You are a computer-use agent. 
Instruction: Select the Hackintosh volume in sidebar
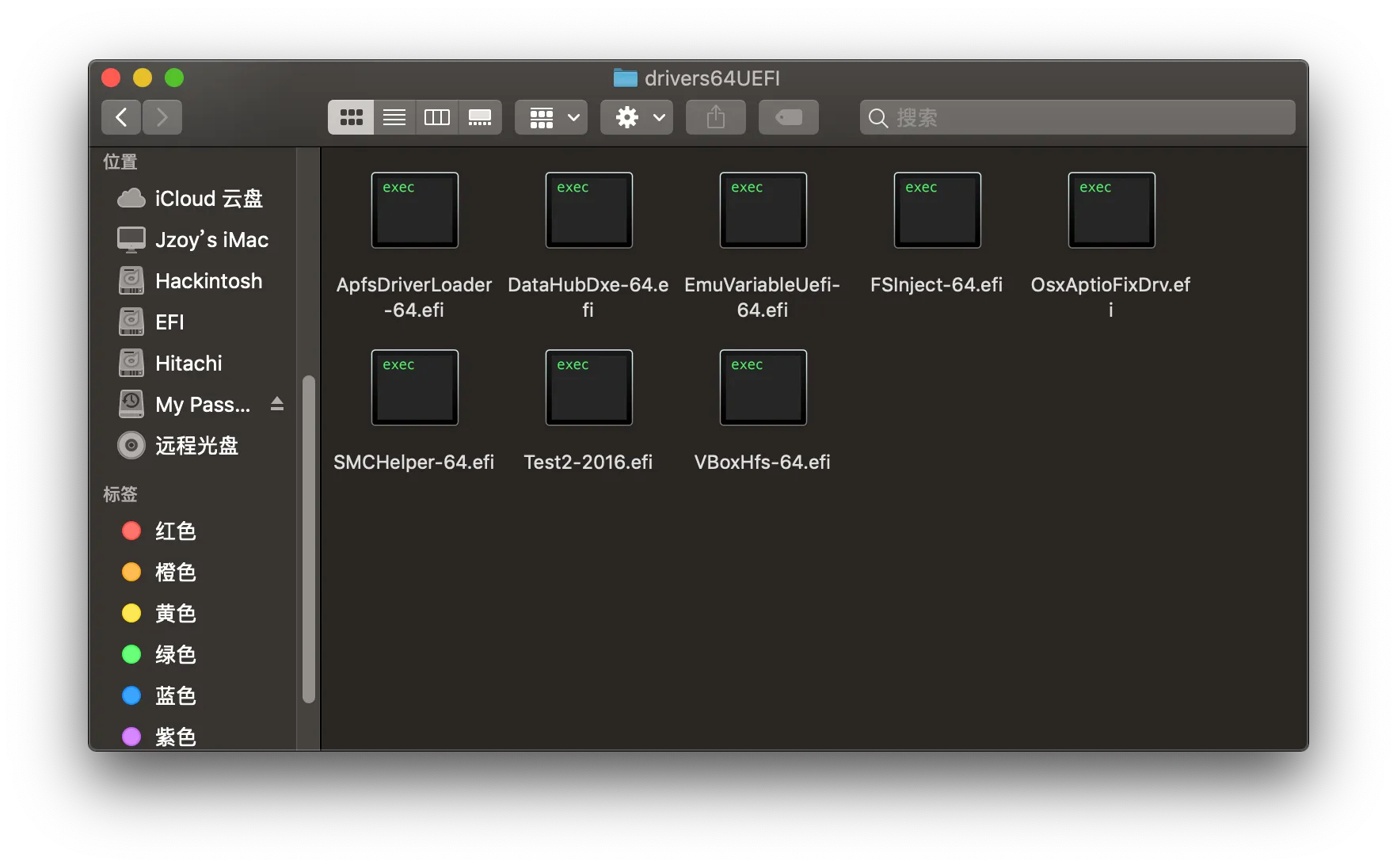(x=207, y=281)
